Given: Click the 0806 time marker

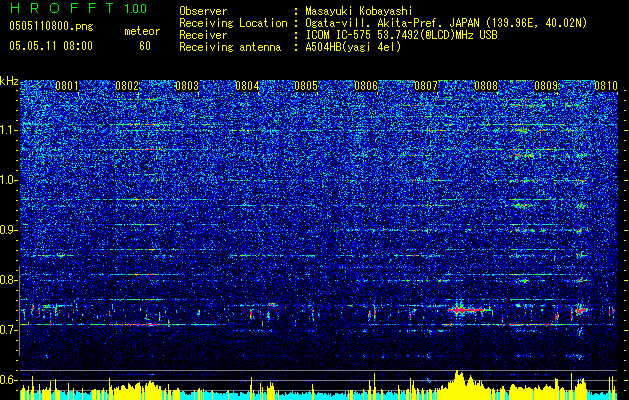Looking at the screenshot, I should (366, 86).
